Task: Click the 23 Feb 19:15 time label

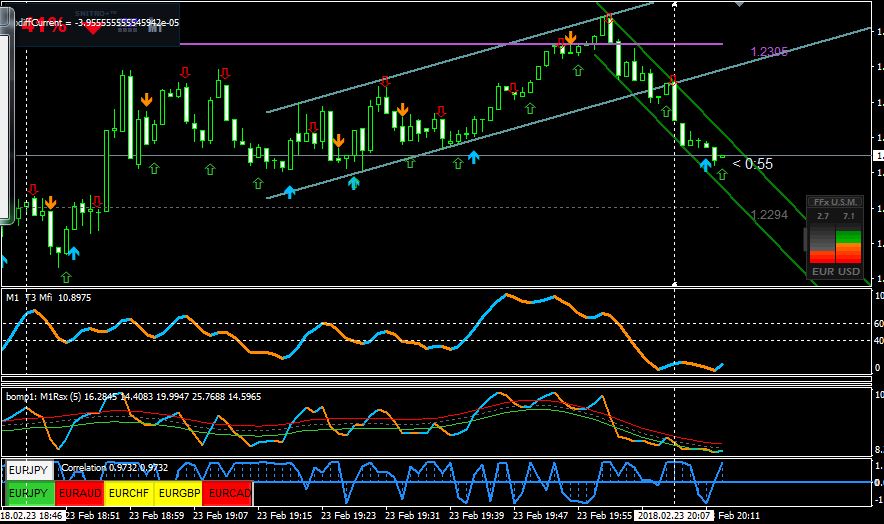Action: coord(285,516)
